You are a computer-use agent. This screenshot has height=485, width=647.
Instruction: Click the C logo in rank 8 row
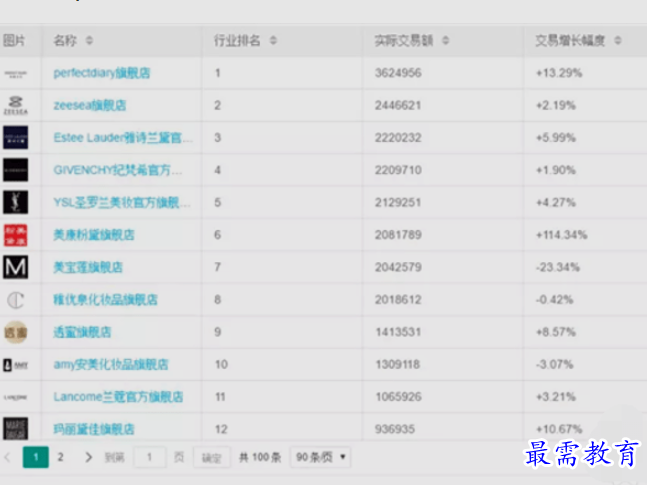click(16, 300)
